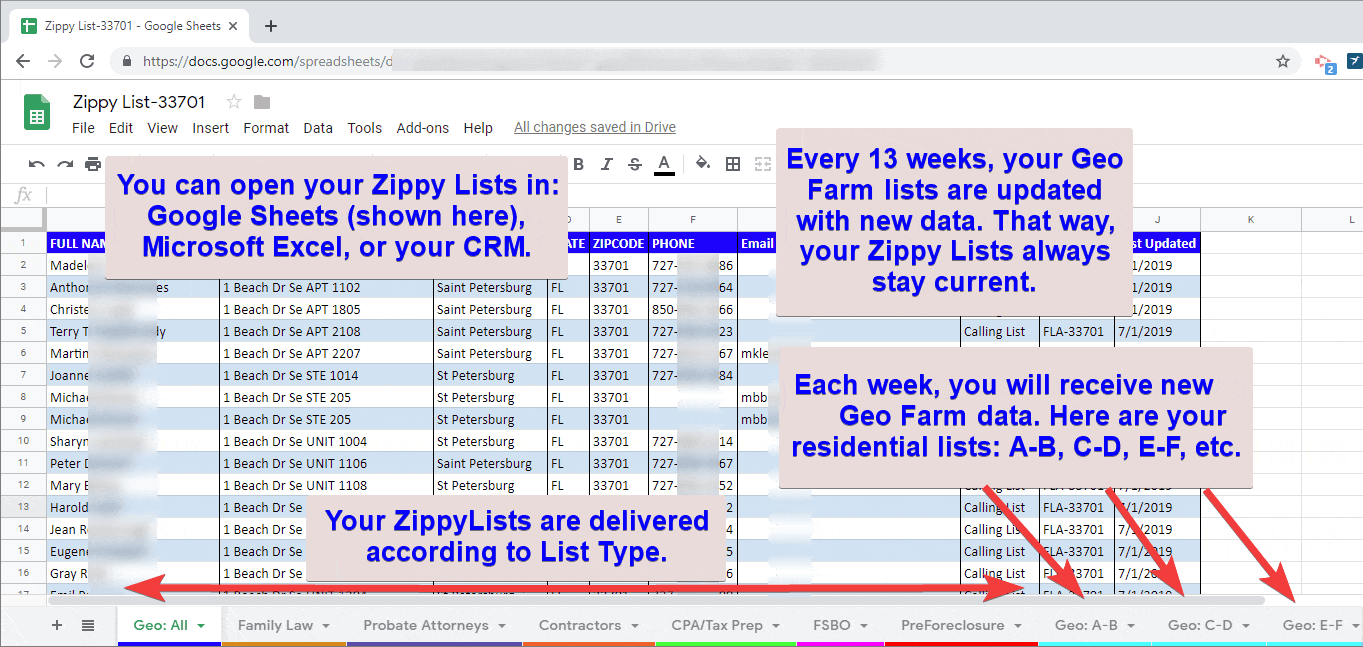Reload the page with the refresh icon

click(x=87, y=61)
